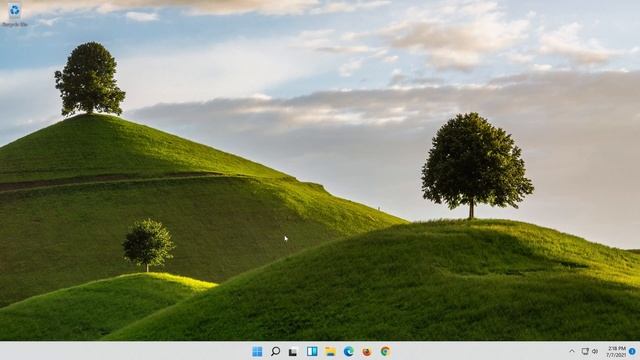Launch Firefox from the taskbar
640x360 pixels.
(x=367, y=351)
